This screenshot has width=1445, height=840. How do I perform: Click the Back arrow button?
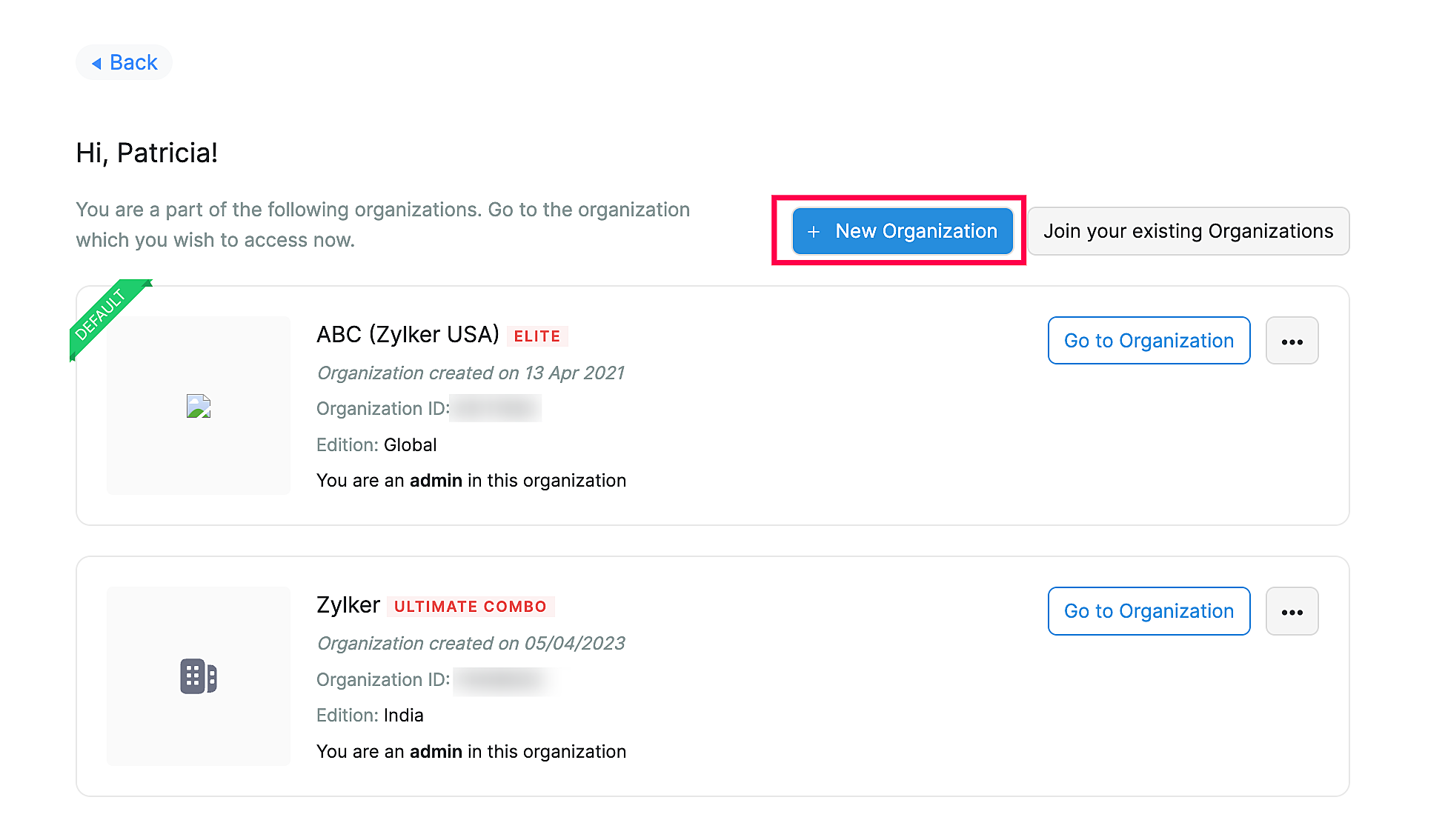click(124, 62)
